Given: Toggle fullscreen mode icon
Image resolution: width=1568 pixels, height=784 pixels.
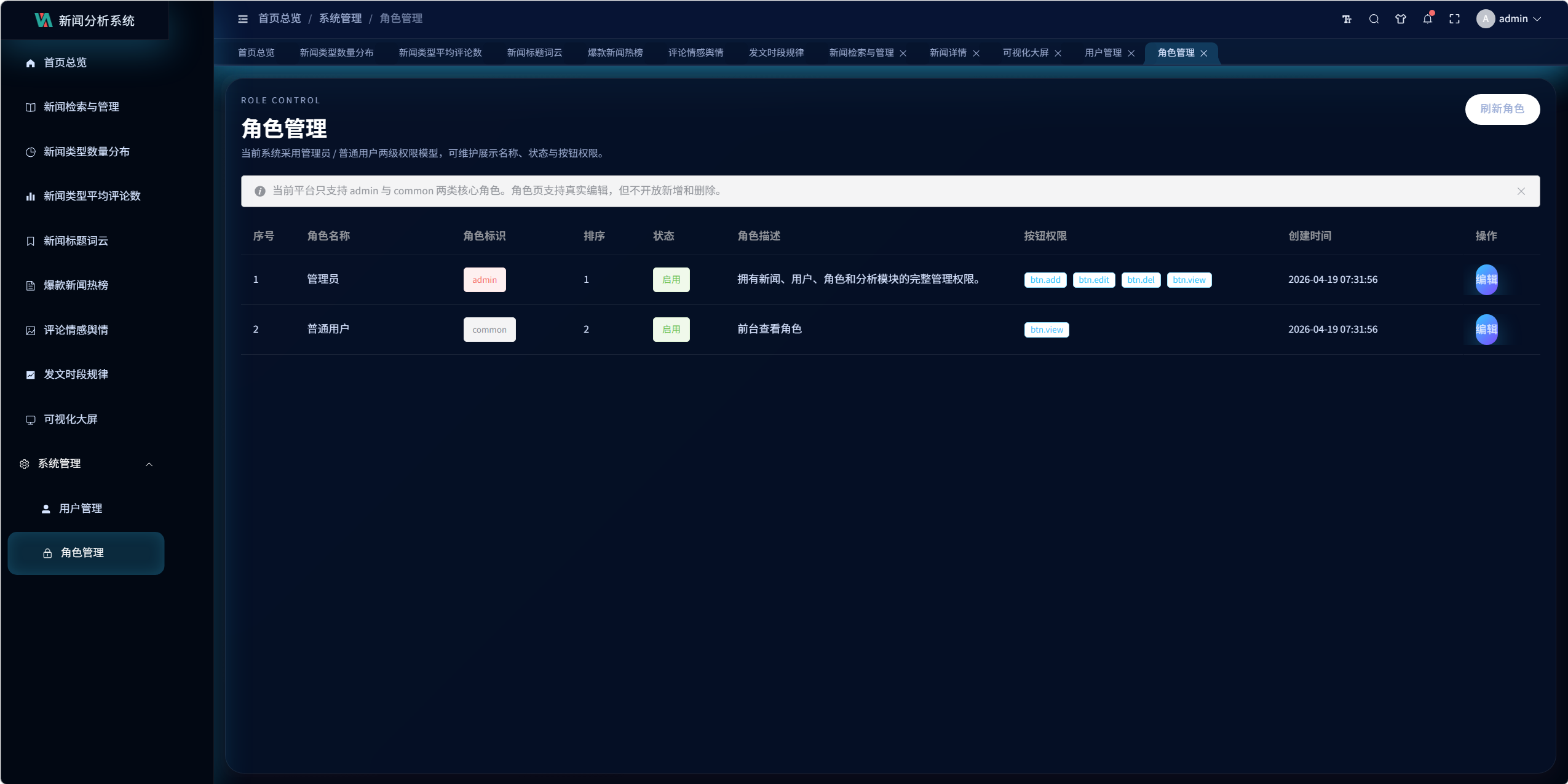Looking at the screenshot, I should click(1454, 19).
